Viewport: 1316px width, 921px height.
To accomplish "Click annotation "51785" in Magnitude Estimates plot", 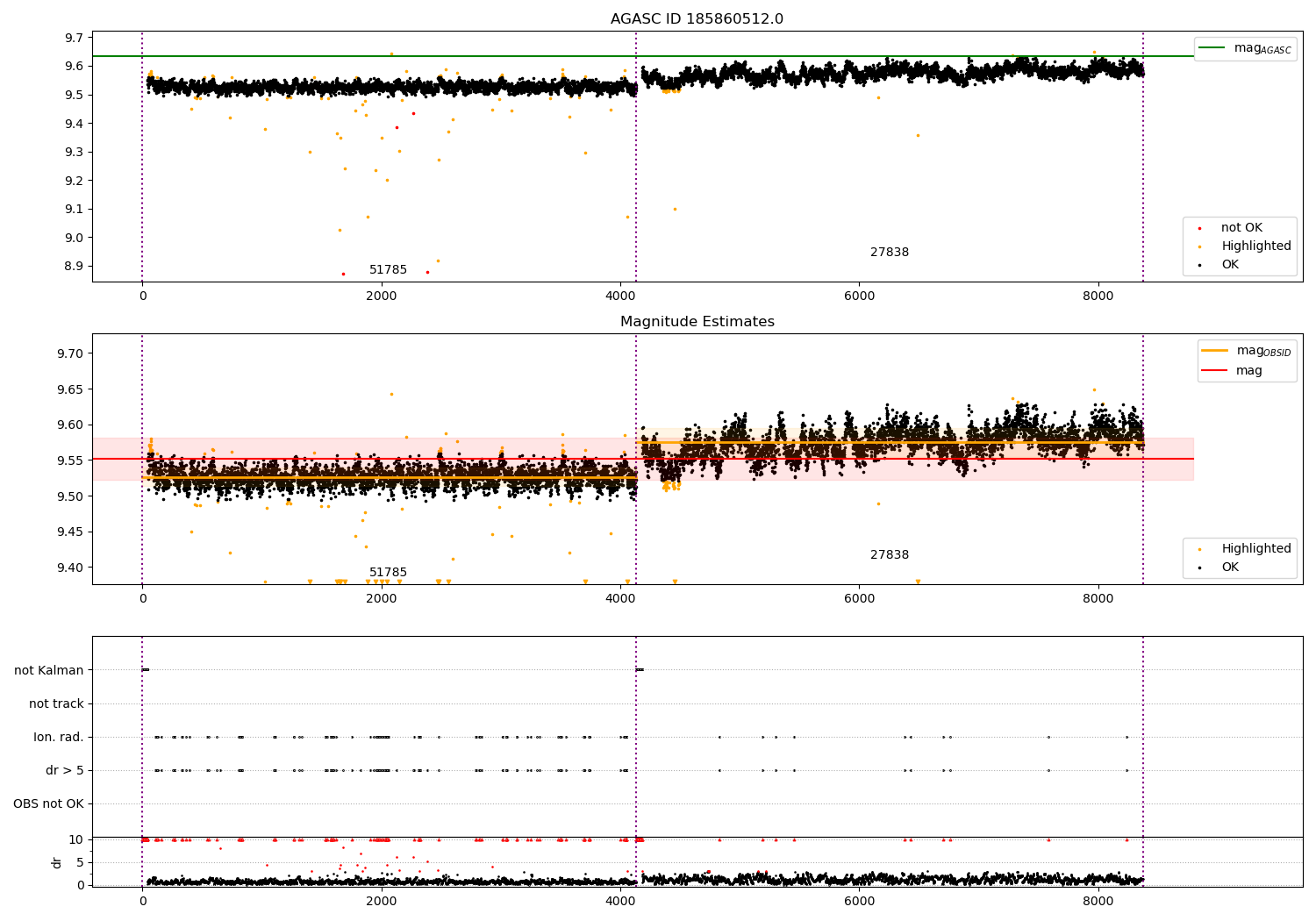I will coord(388,573).
